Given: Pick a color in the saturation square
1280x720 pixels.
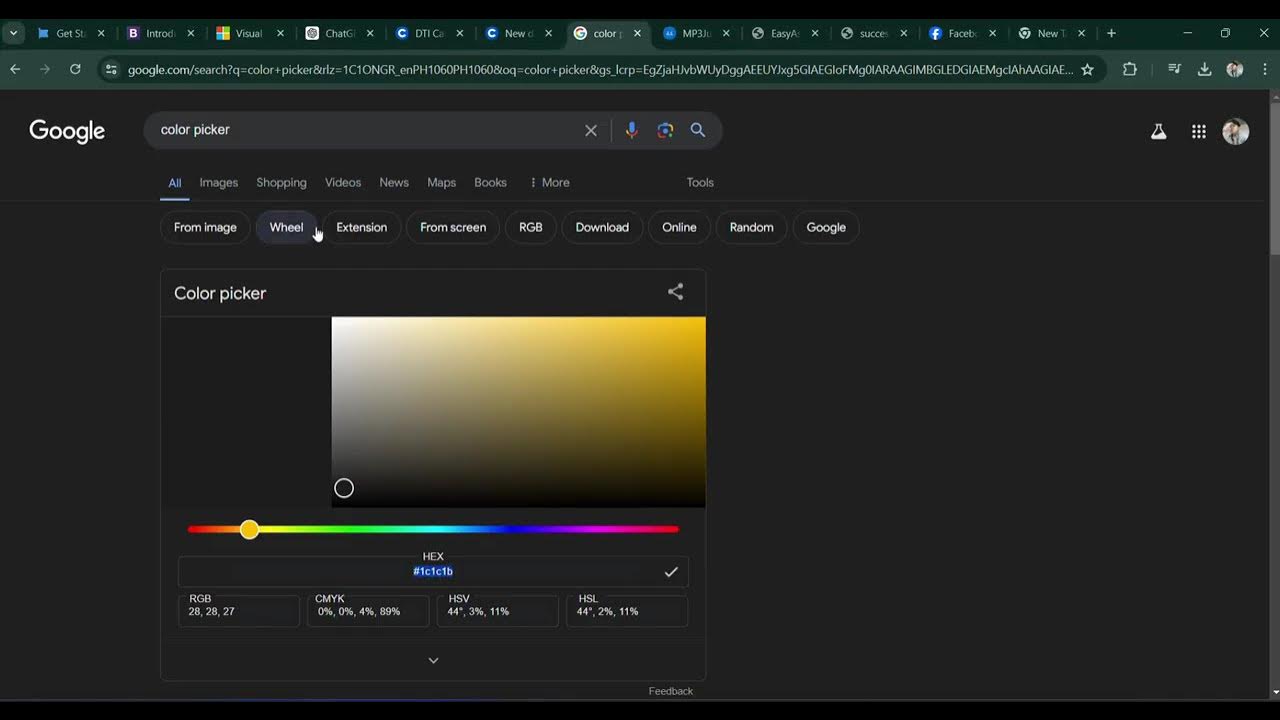Looking at the screenshot, I should 518,412.
